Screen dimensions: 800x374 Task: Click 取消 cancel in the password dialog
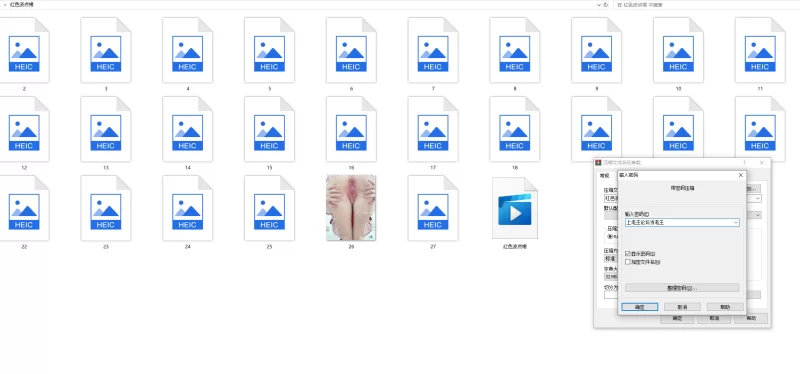[x=682, y=307]
